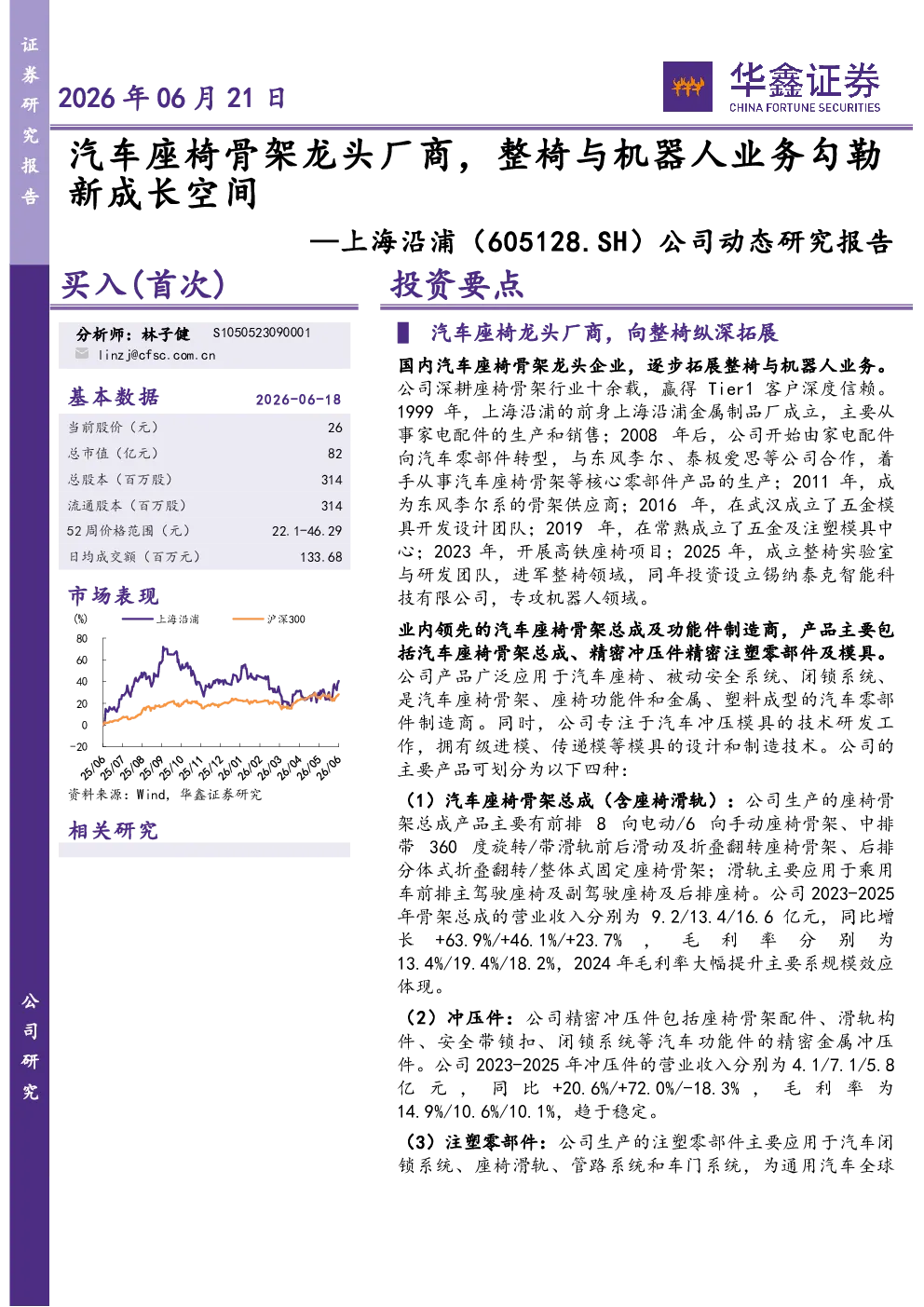Click the market cap value 82

[334, 454]
